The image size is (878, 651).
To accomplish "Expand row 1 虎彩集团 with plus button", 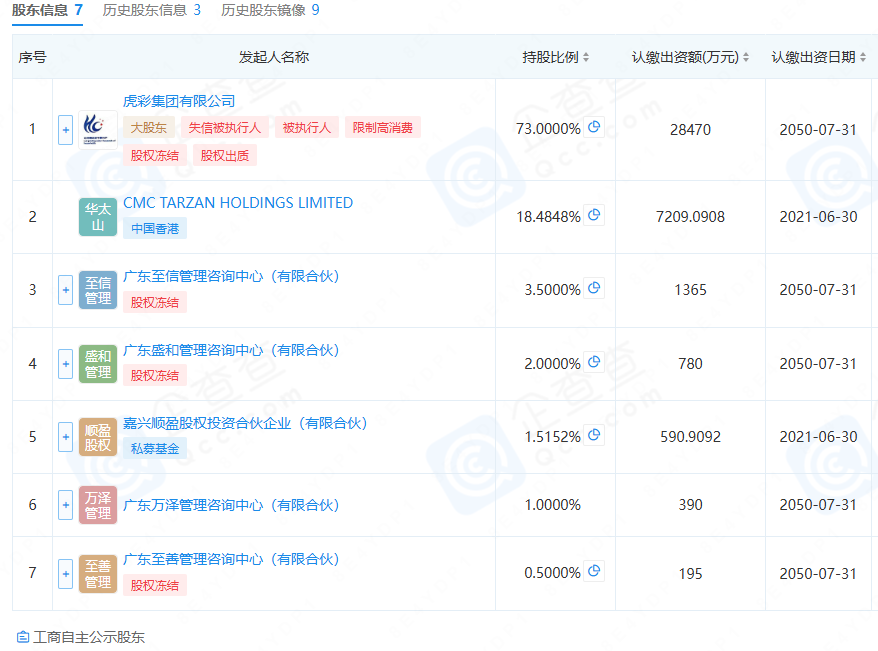I will click(66, 129).
